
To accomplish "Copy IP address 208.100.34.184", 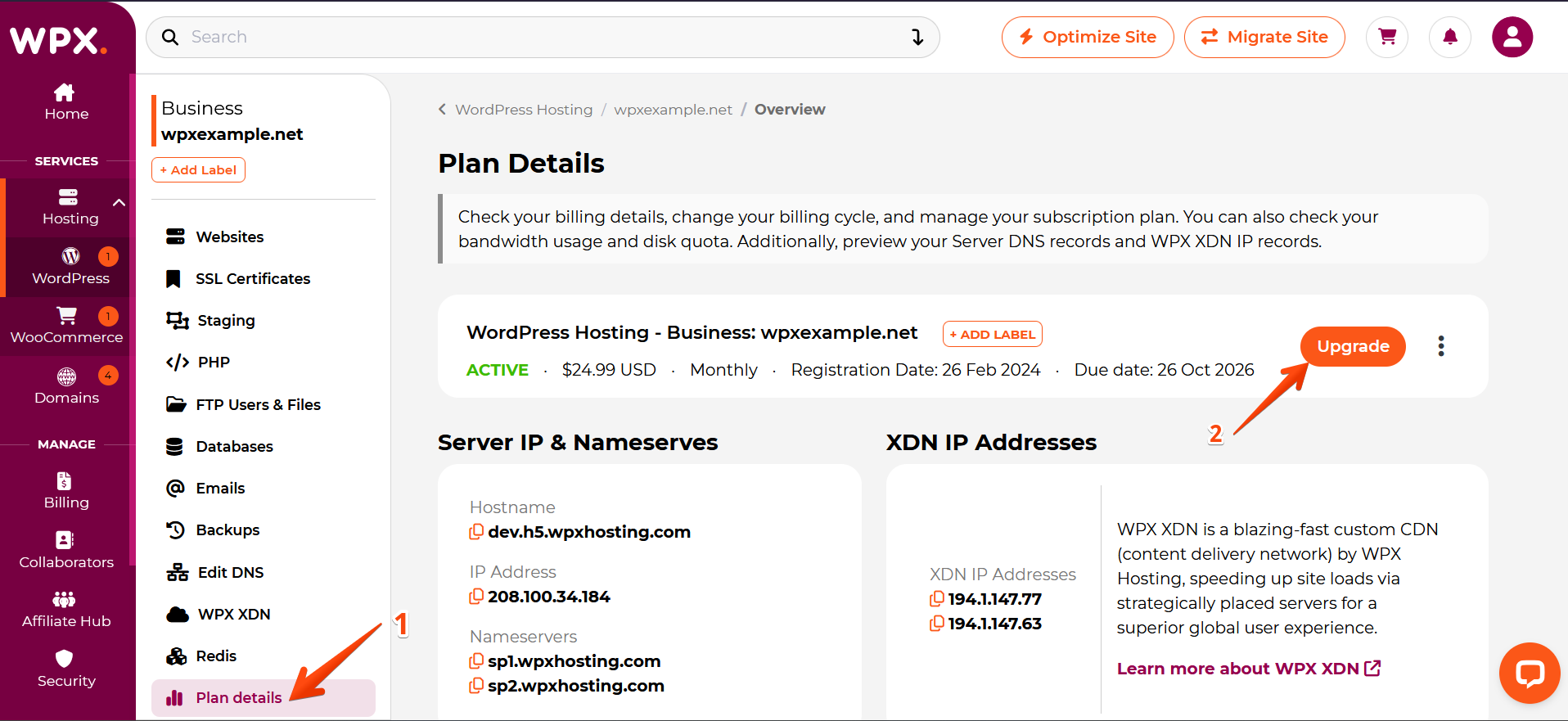I will [475, 597].
